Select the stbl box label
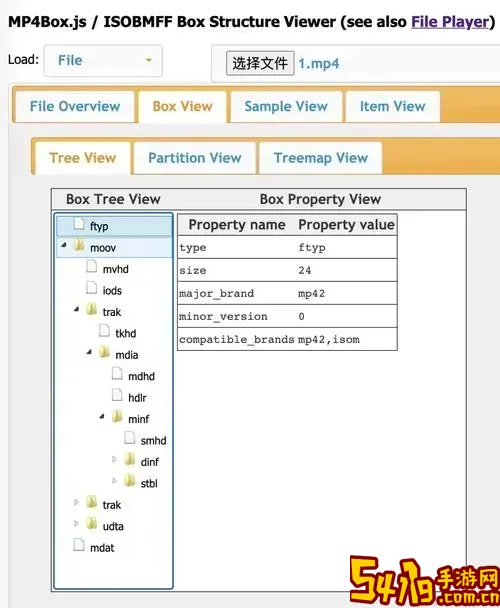 (149, 484)
